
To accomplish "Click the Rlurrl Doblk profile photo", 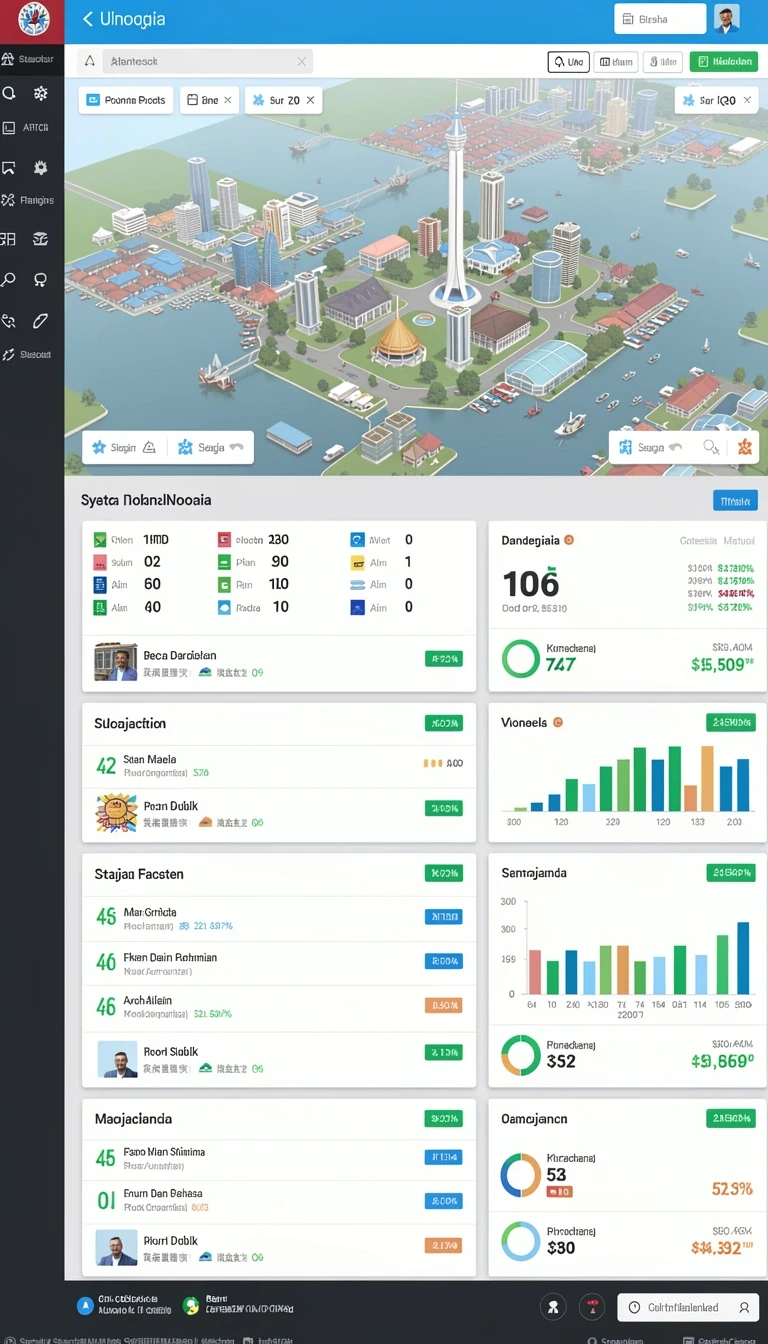I will (x=116, y=1247).
